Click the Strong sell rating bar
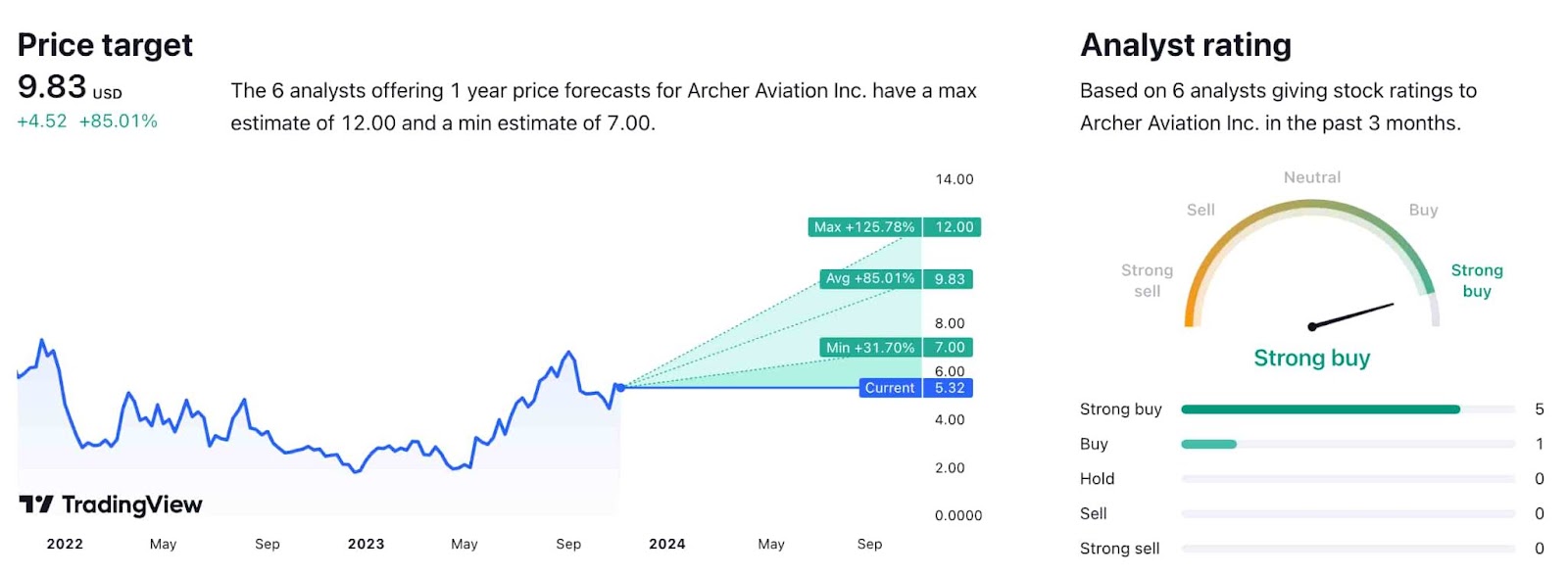1568x577 pixels. tap(1347, 549)
